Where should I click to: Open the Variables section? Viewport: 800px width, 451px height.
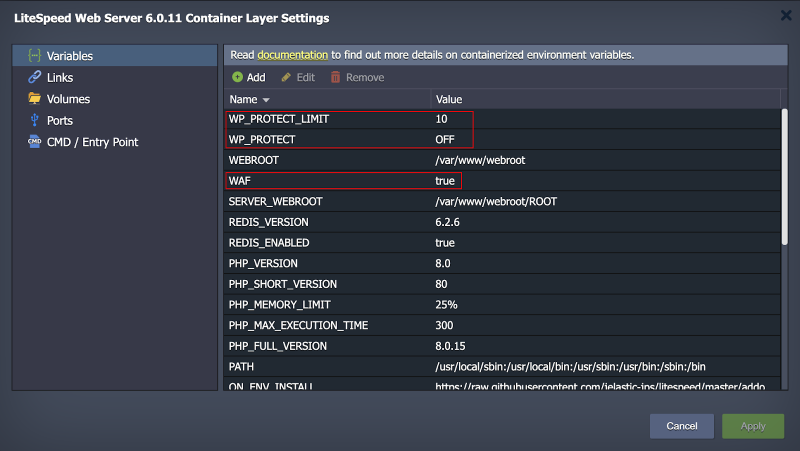115,56
